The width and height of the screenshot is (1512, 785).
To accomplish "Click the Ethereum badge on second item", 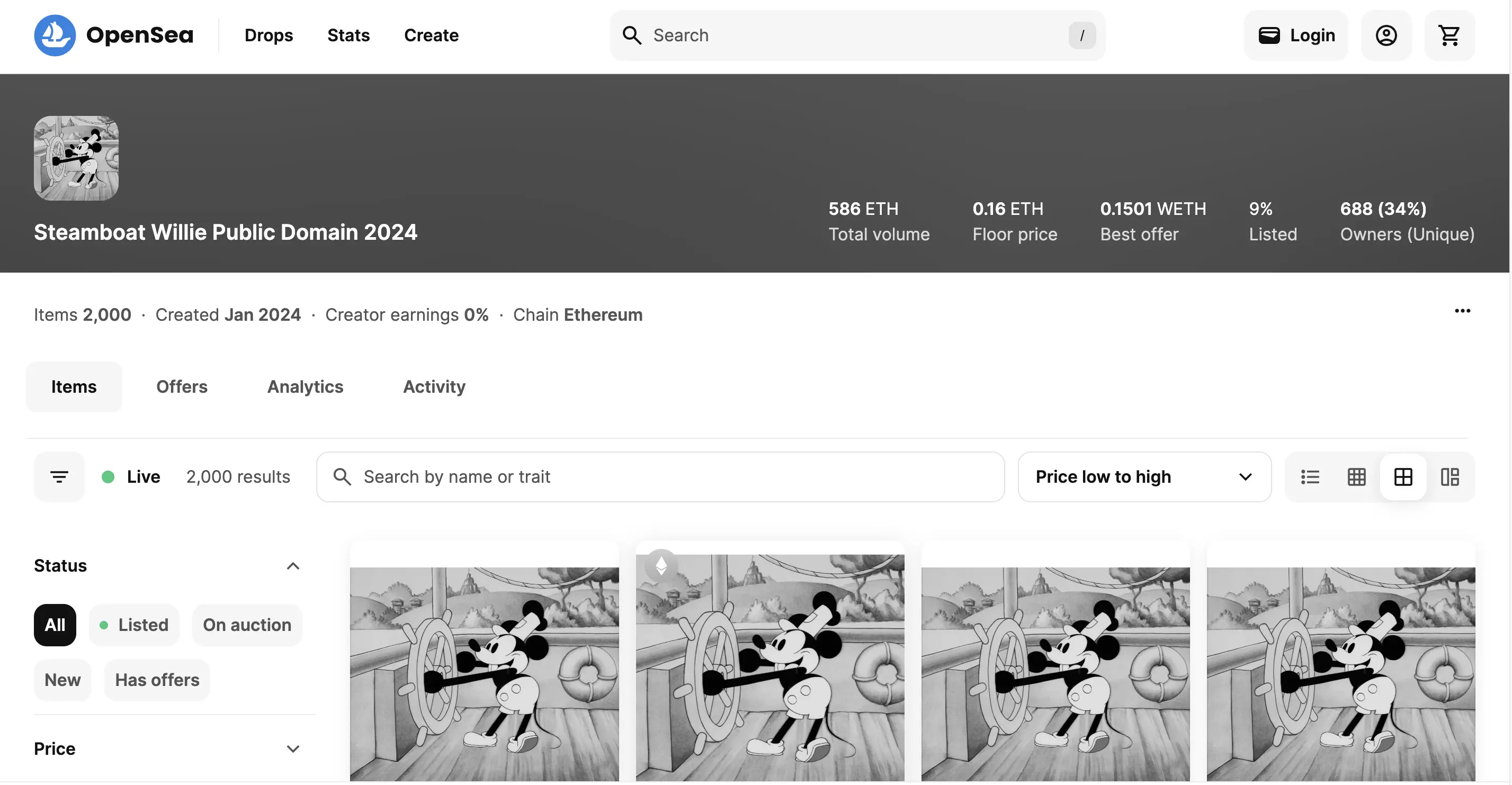I will click(x=661, y=565).
